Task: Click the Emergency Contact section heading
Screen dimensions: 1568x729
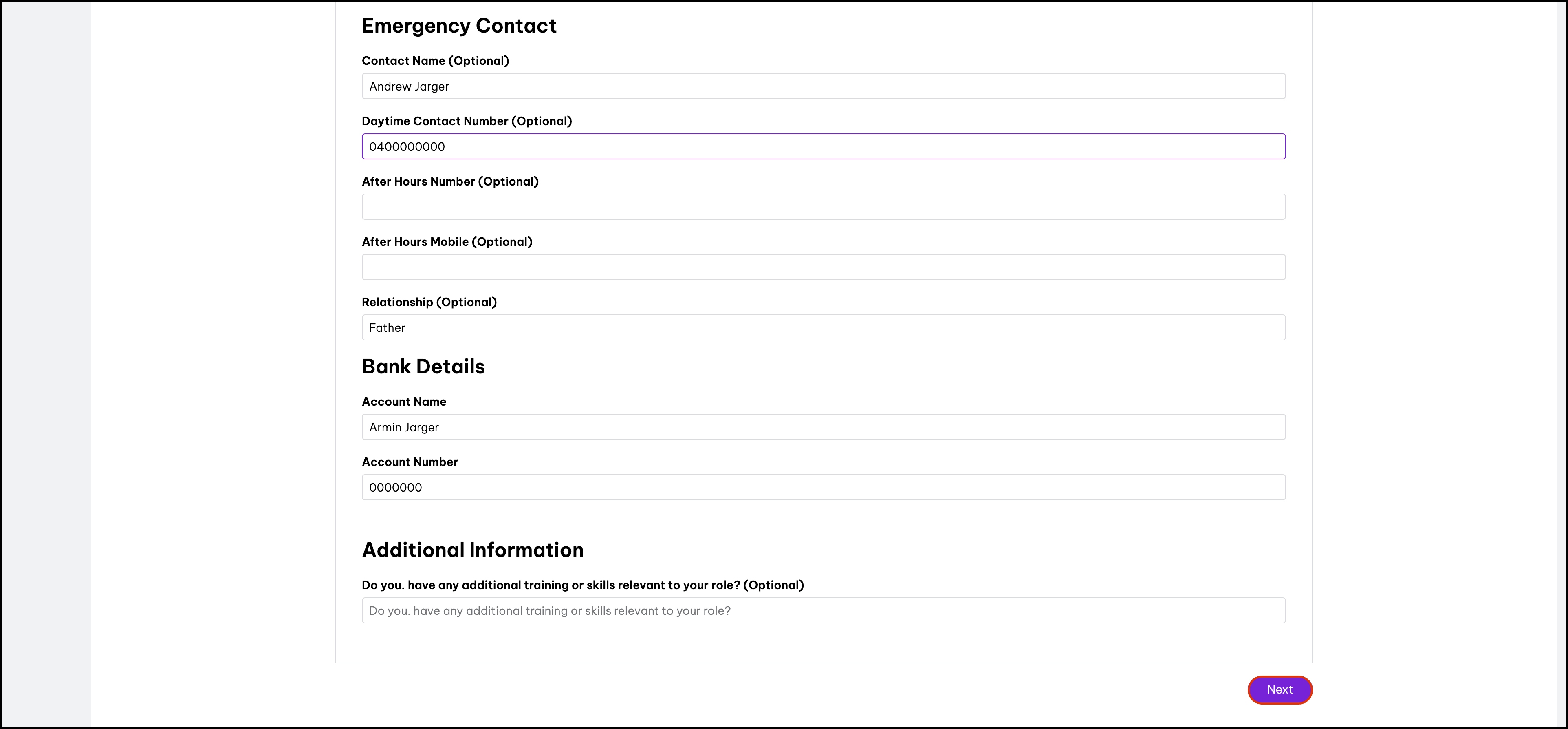Action: click(459, 26)
